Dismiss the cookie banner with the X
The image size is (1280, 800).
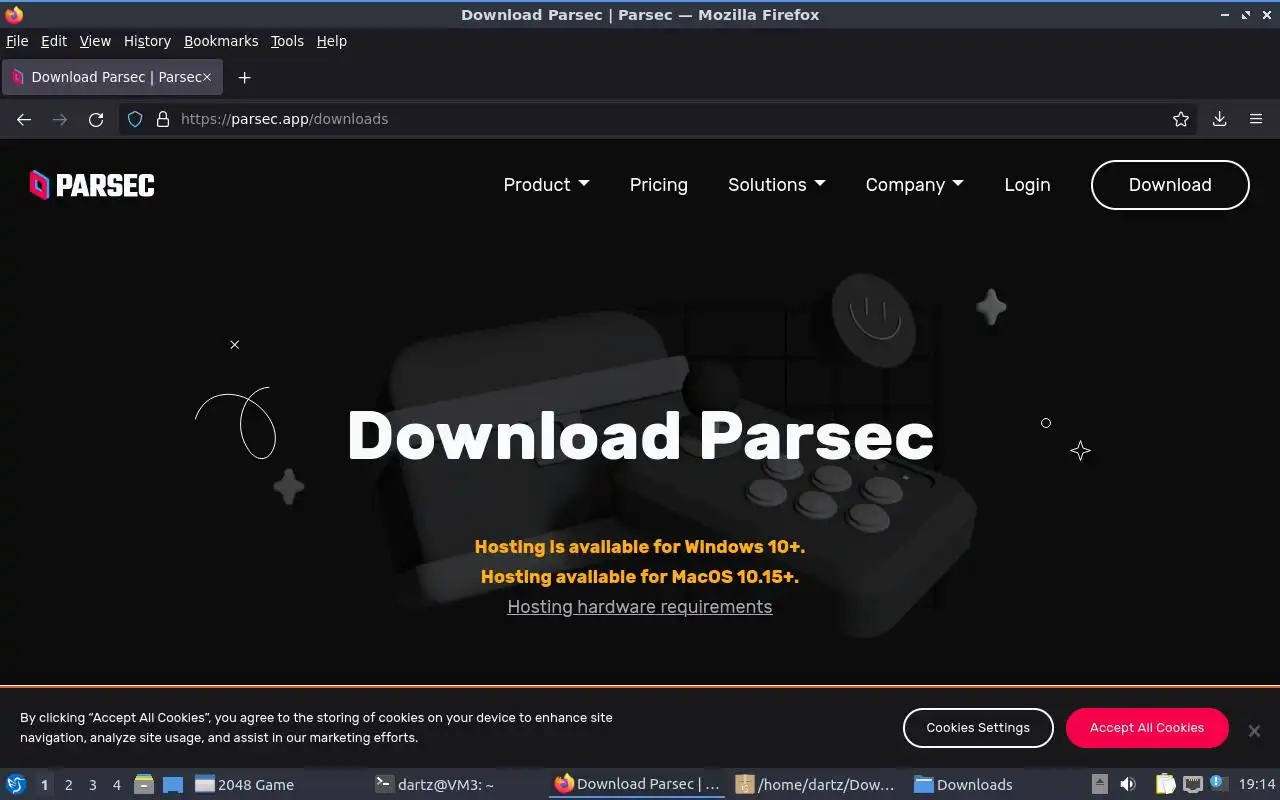point(1254,731)
